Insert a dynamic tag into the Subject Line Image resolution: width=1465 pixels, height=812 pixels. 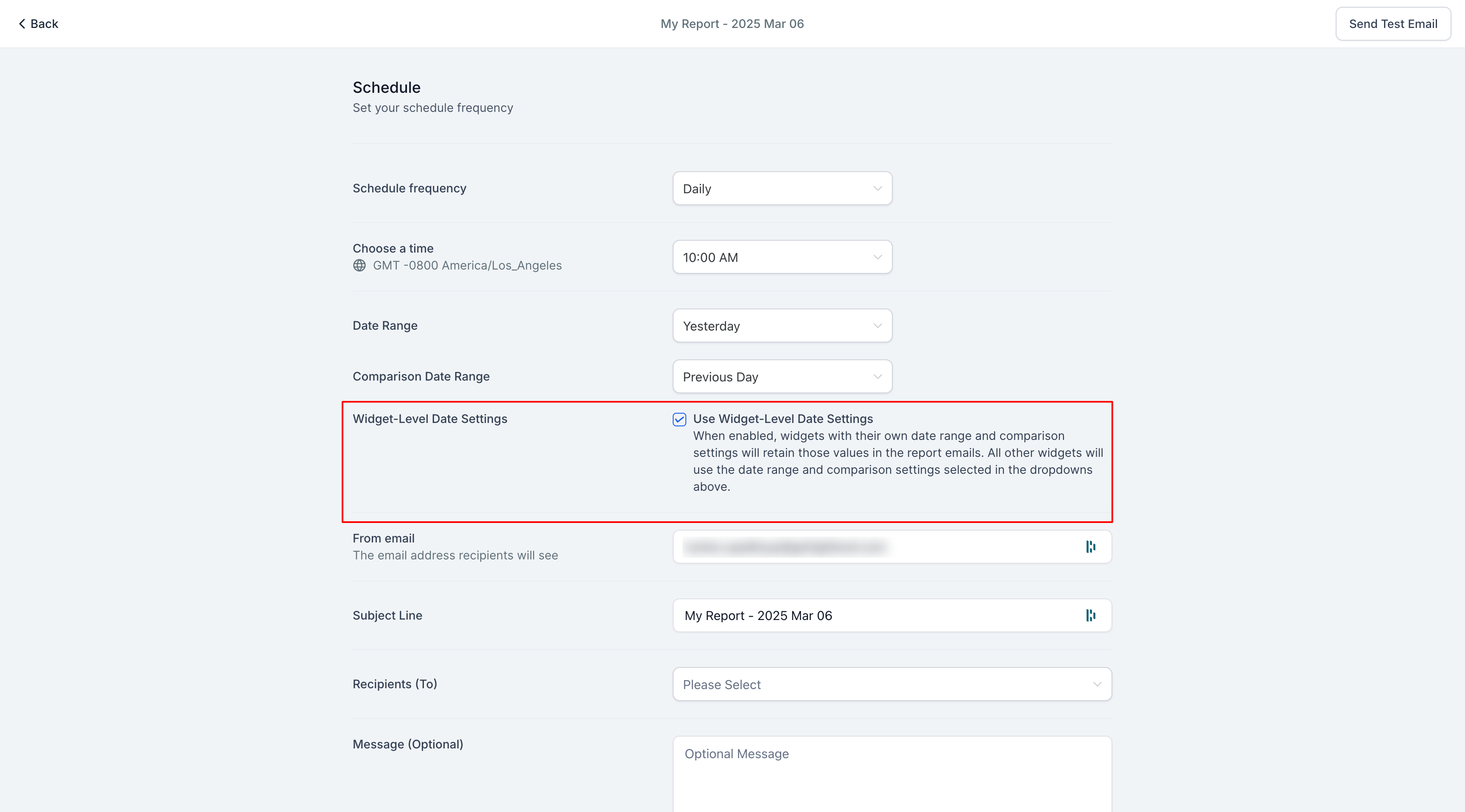point(1091,615)
